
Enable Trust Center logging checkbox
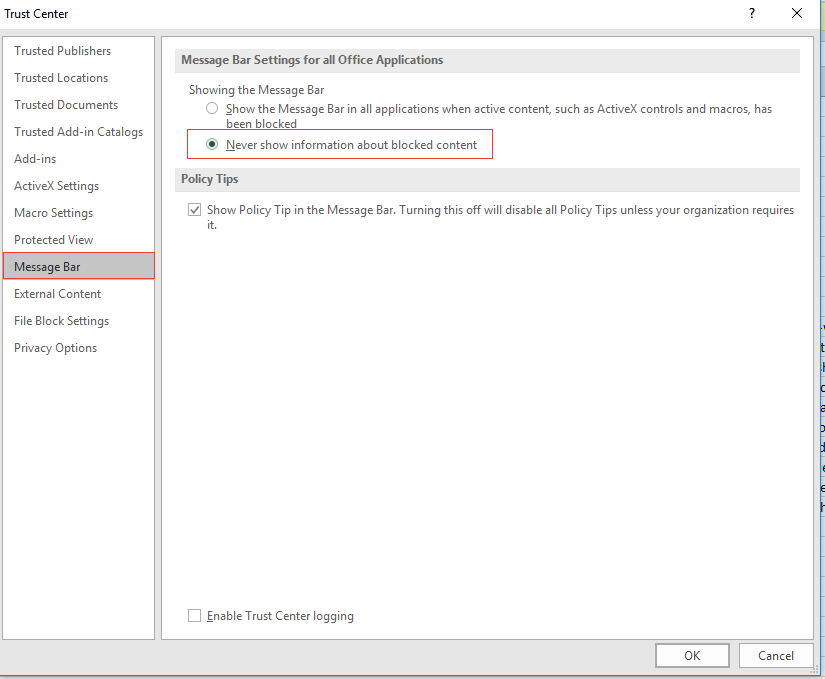[x=195, y=616]
